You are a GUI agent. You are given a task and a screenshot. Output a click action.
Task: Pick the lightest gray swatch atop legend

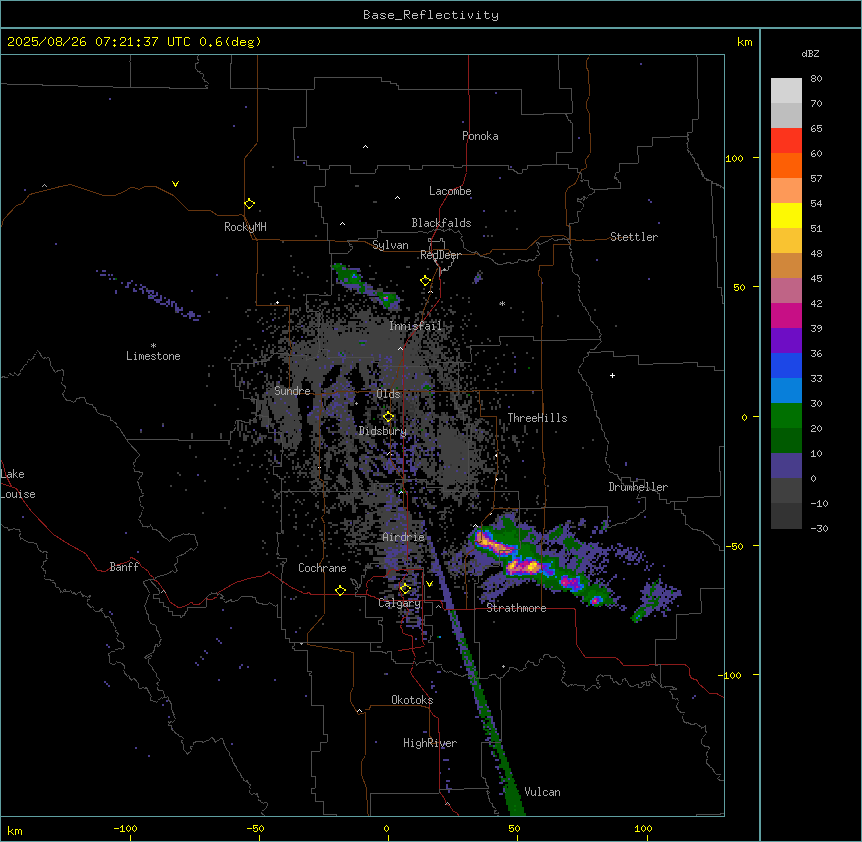(786, 91)
